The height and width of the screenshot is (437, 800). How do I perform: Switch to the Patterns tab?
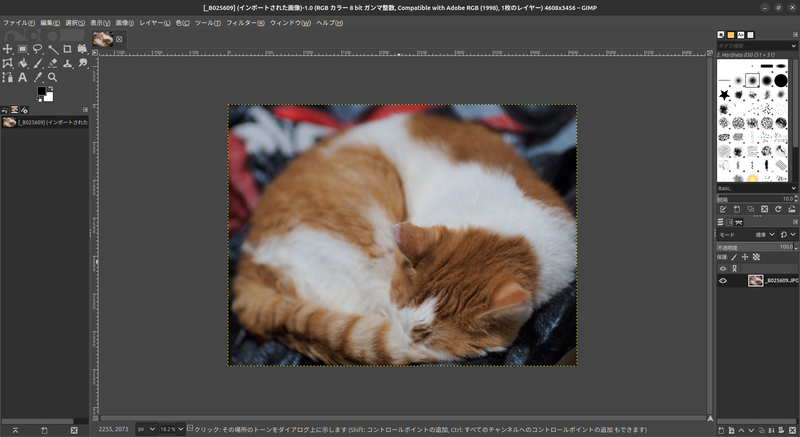(x=731, y=35)
